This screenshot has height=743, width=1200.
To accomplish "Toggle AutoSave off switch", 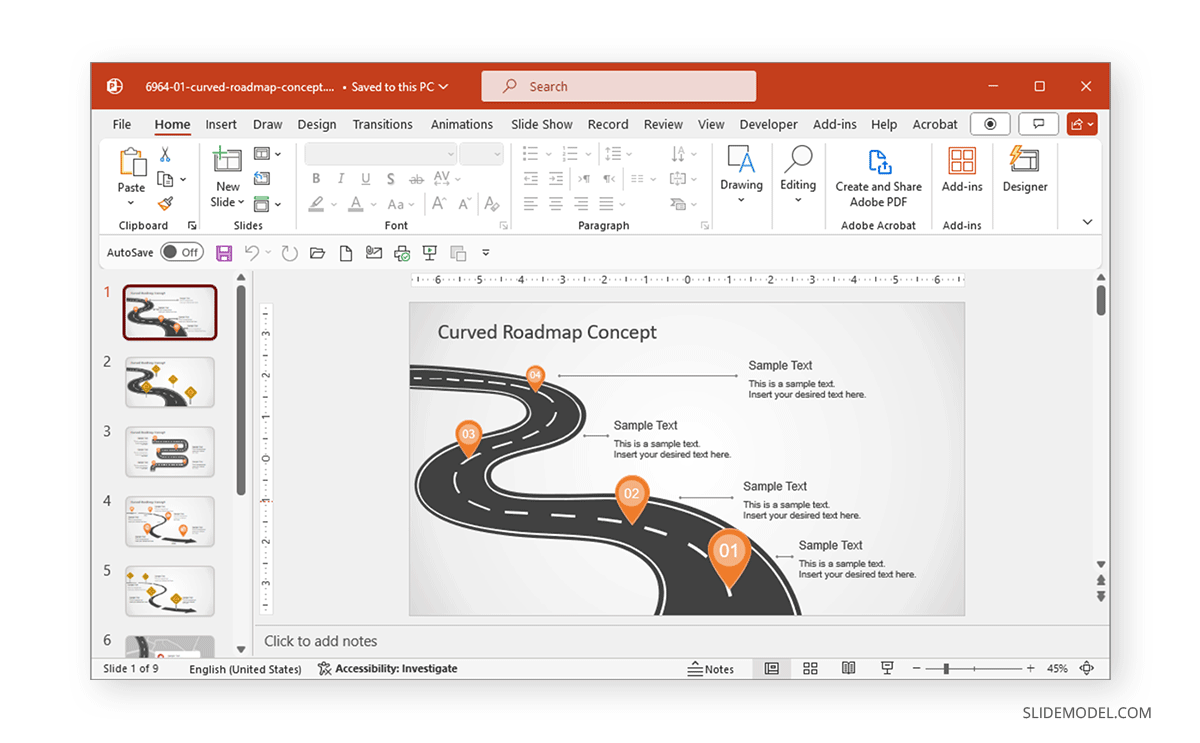I will click(180, 251).
